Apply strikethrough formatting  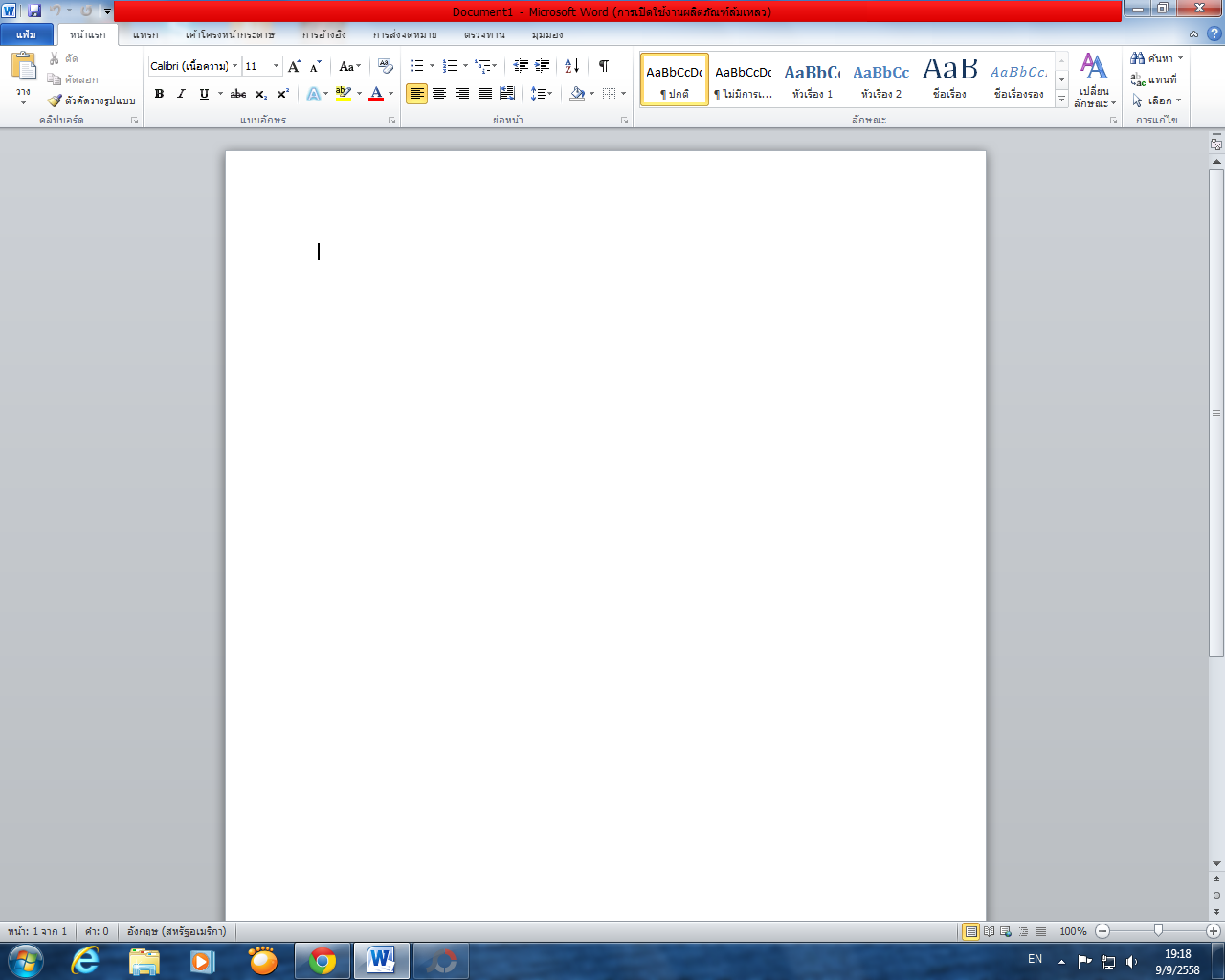pos(238,94)
